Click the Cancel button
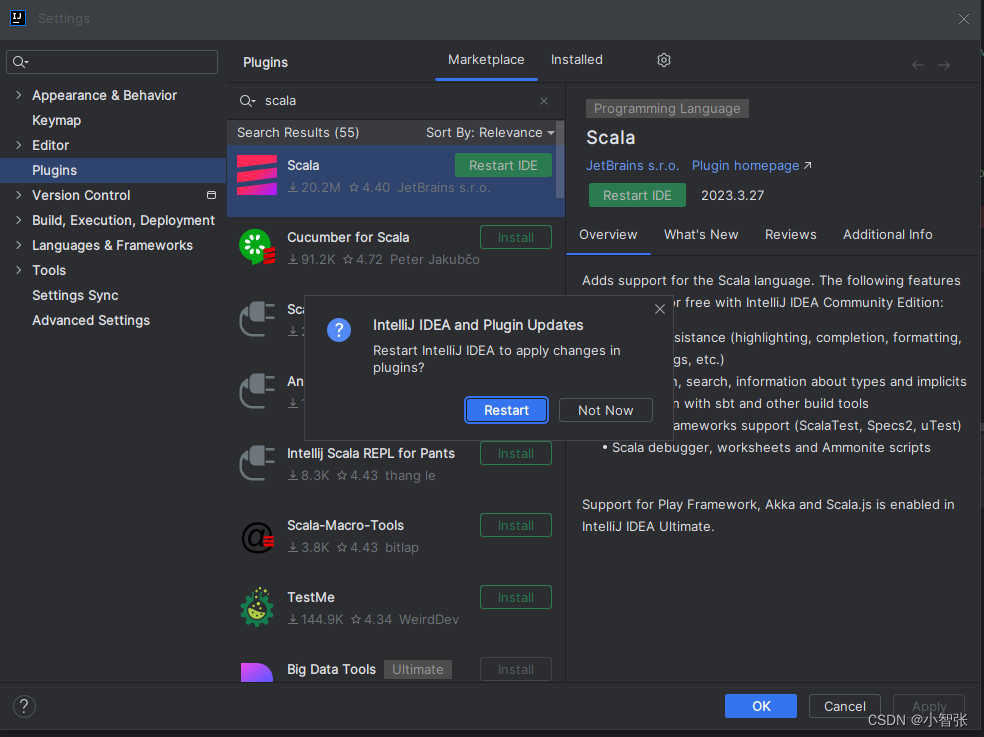The width and height of the screenshot is (984, 737). 845,706
